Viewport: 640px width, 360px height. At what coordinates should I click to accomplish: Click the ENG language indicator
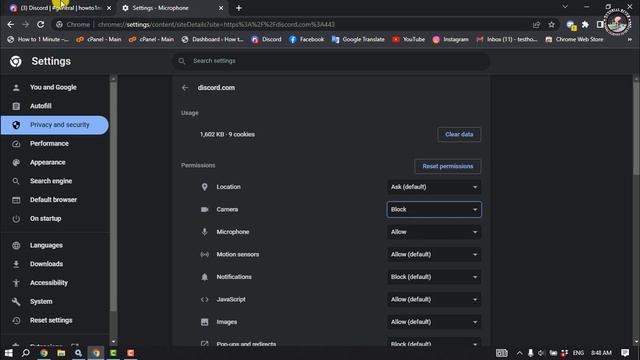tap(578, 353)
